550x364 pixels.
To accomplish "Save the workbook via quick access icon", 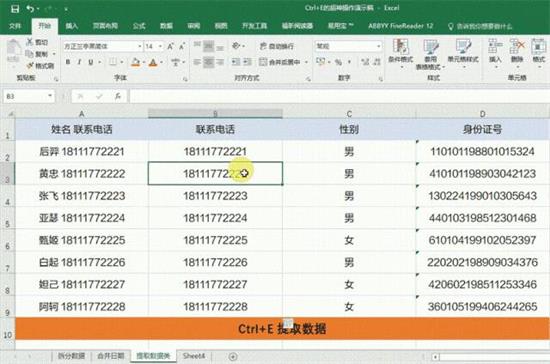I will pos(15,8).
